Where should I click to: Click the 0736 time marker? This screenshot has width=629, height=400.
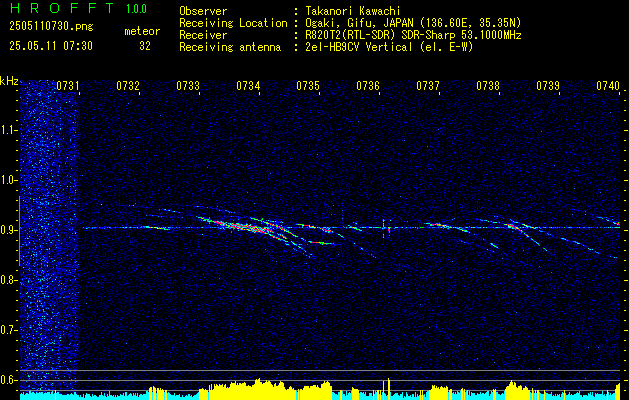click(x=368, y=85)
